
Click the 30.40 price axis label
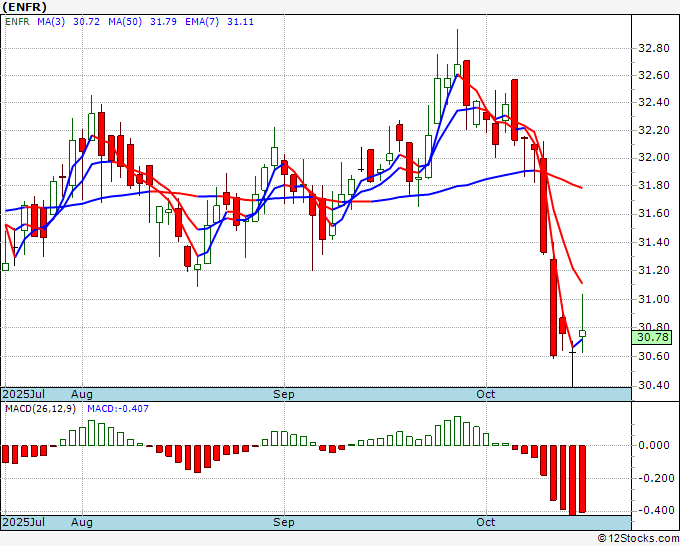tap(654, 385)
